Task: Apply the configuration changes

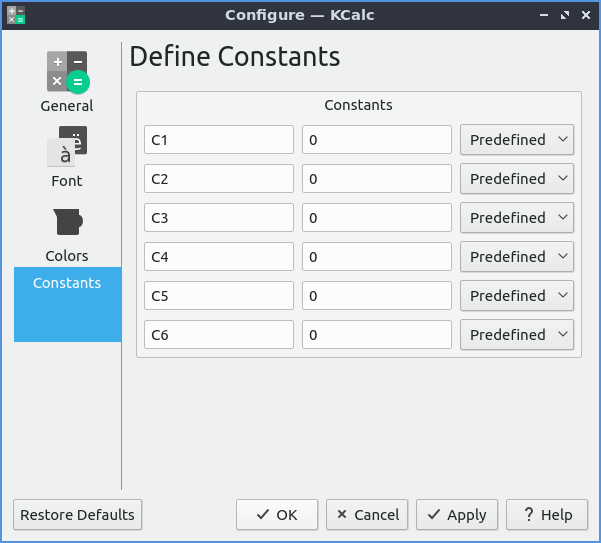Action: tap(457, 515)
